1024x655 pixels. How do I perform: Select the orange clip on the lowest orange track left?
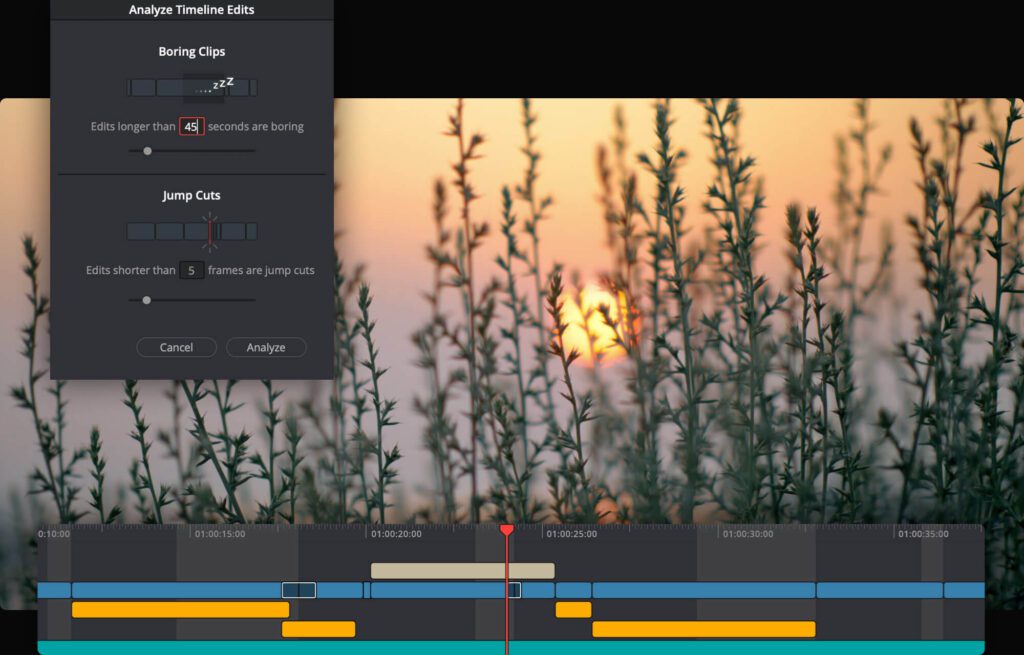[x=318, y=629]
